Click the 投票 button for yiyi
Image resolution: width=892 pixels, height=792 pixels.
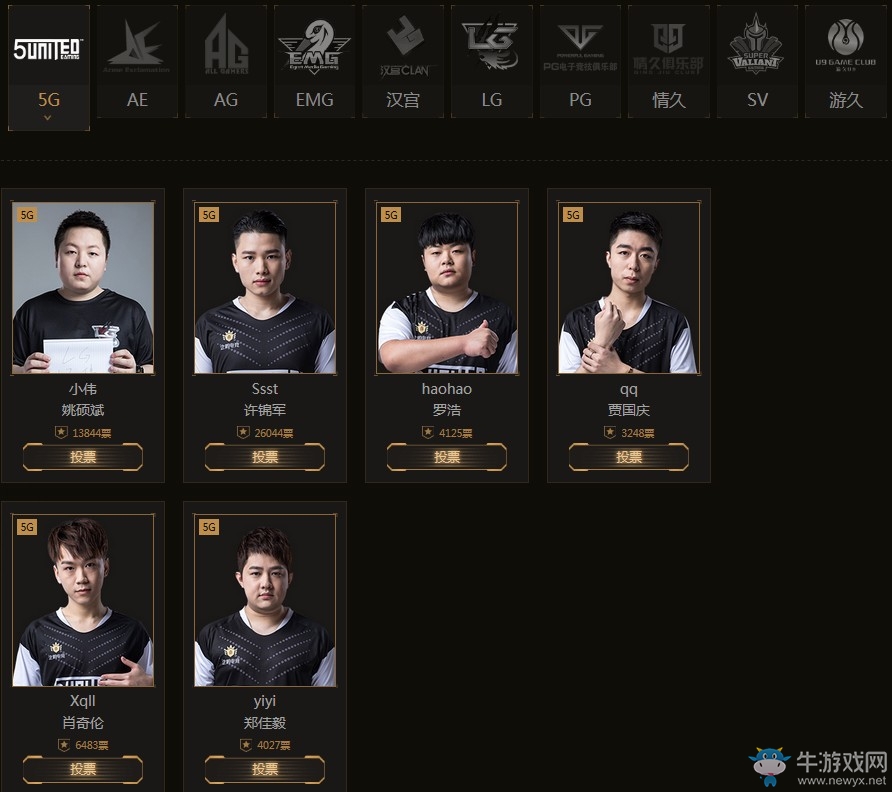(x=265, y=769)
